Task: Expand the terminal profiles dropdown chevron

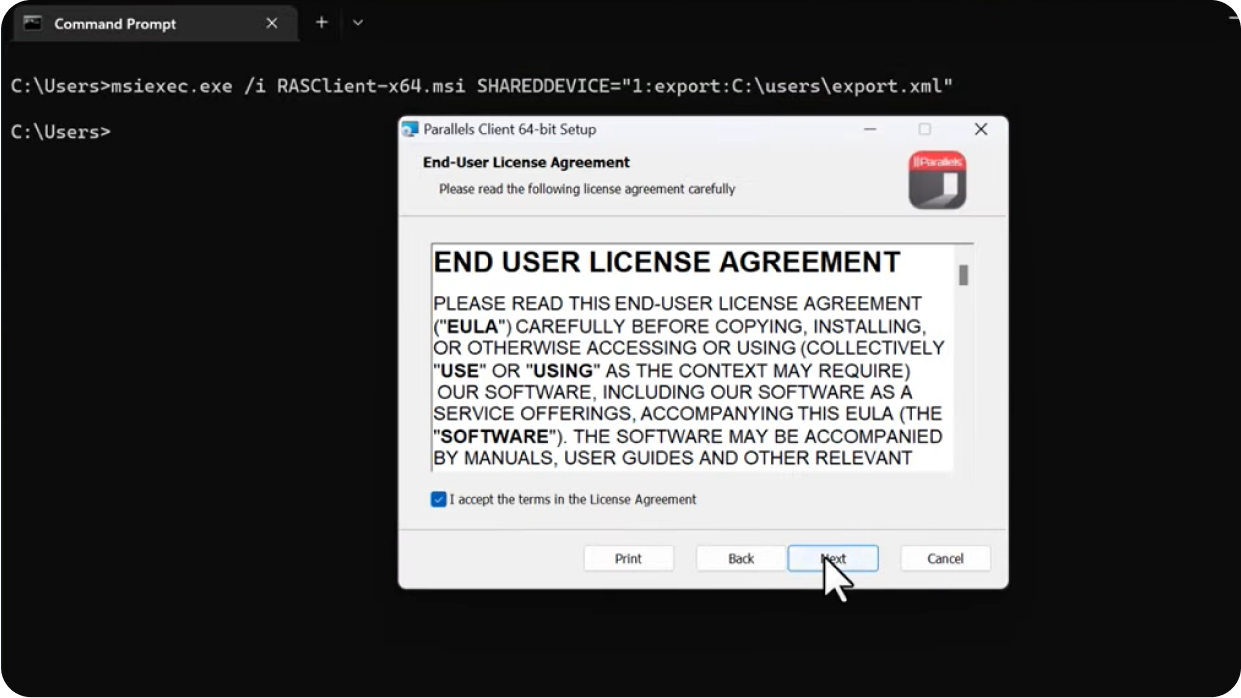Action: (x=357, y=23)
